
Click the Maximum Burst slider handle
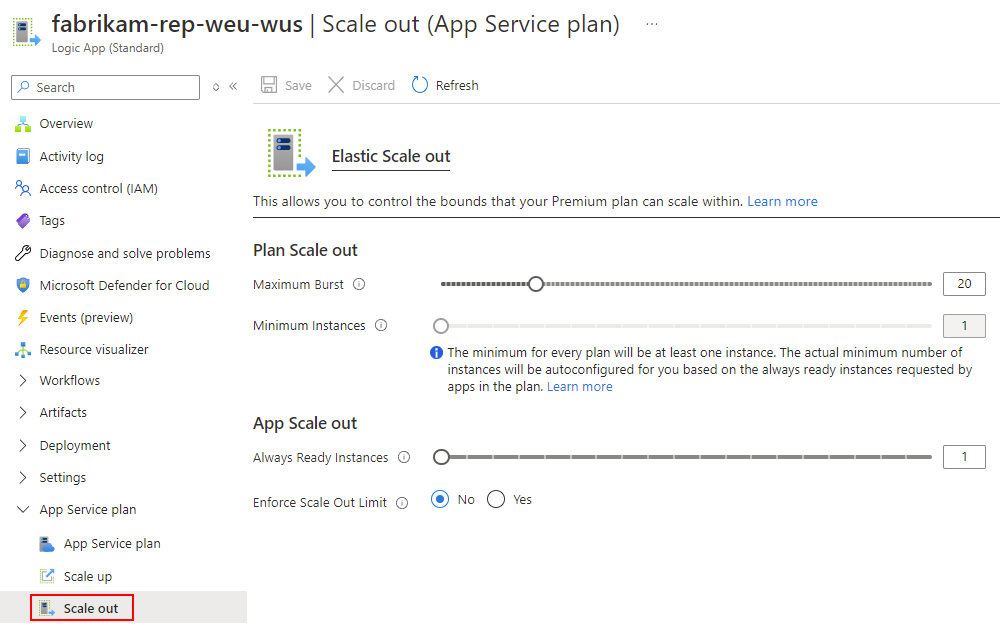click(x=536, y=284)
